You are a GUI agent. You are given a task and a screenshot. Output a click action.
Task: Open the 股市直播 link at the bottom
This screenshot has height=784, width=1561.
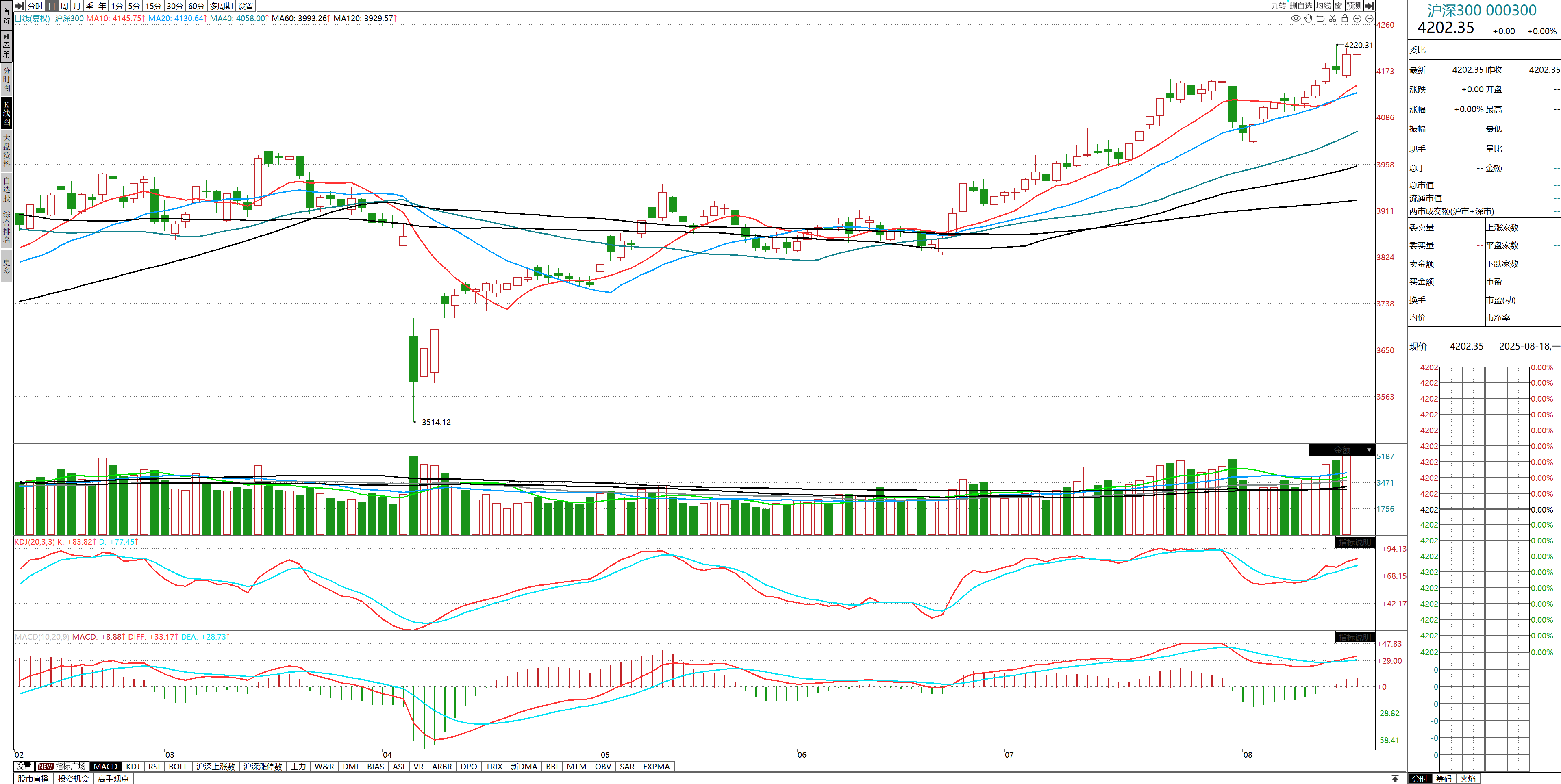[x=33, y=779]
